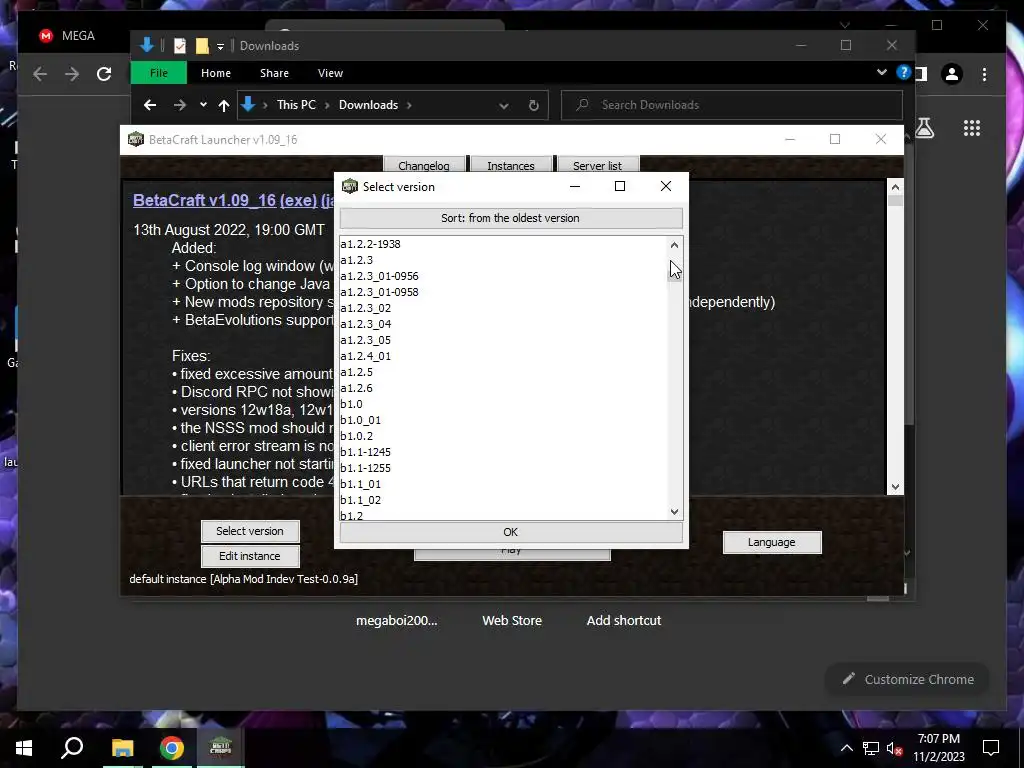Choose version b1.1_02
The width and height of the screenshot is (1024, 768).
click(x=503, y=500)
